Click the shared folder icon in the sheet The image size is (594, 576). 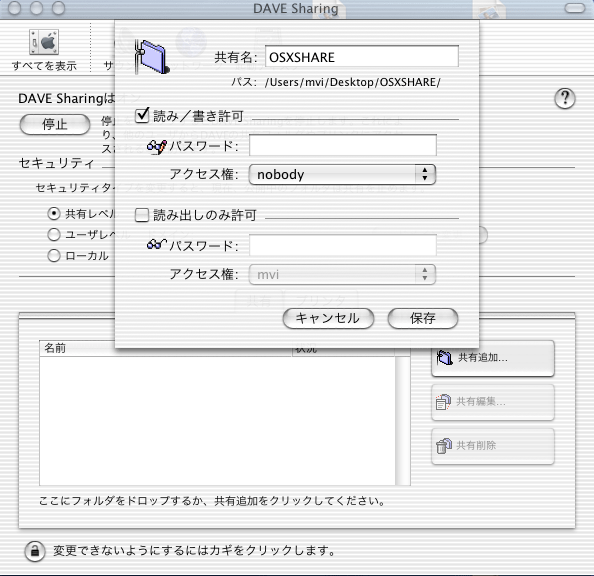[x=152, y=56]
